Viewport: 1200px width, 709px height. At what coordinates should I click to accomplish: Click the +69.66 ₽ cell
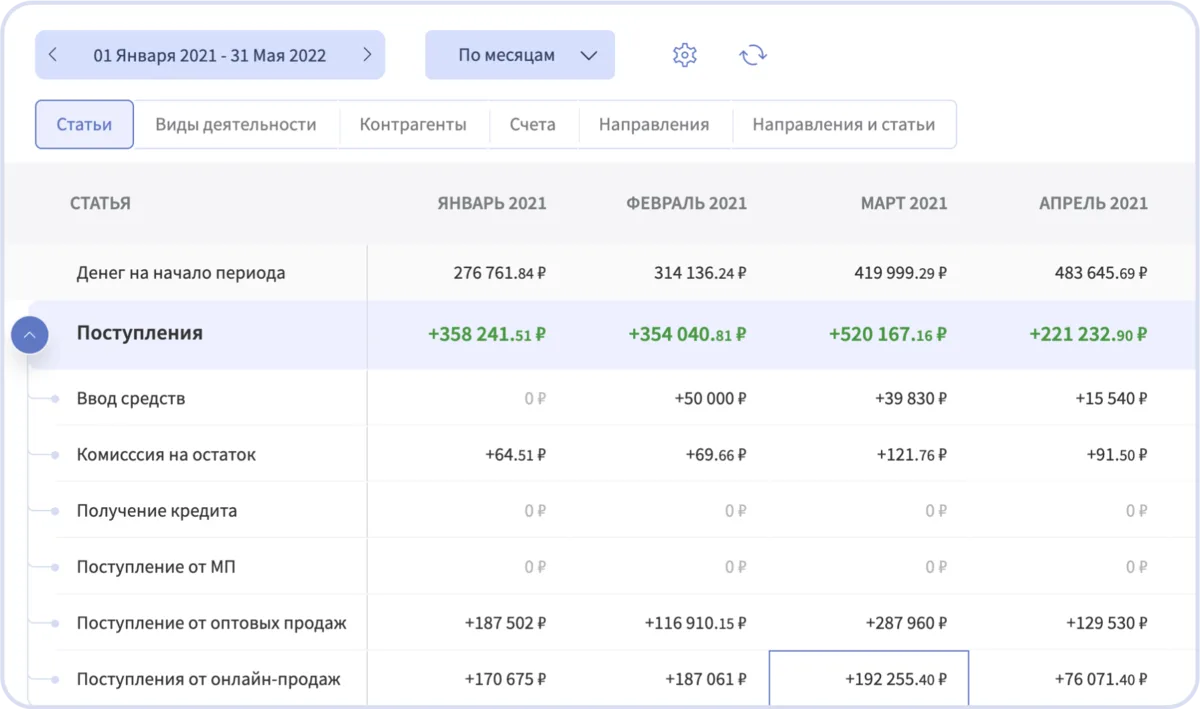(x=716, y=454)
